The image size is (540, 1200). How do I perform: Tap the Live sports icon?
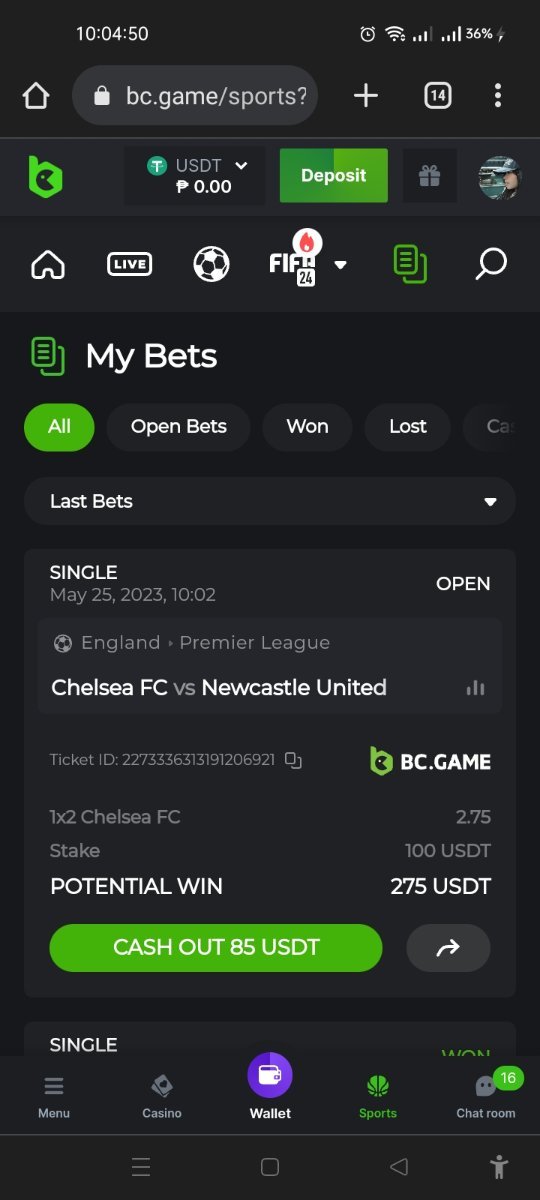pyautogui.click(x=130, y=264)
